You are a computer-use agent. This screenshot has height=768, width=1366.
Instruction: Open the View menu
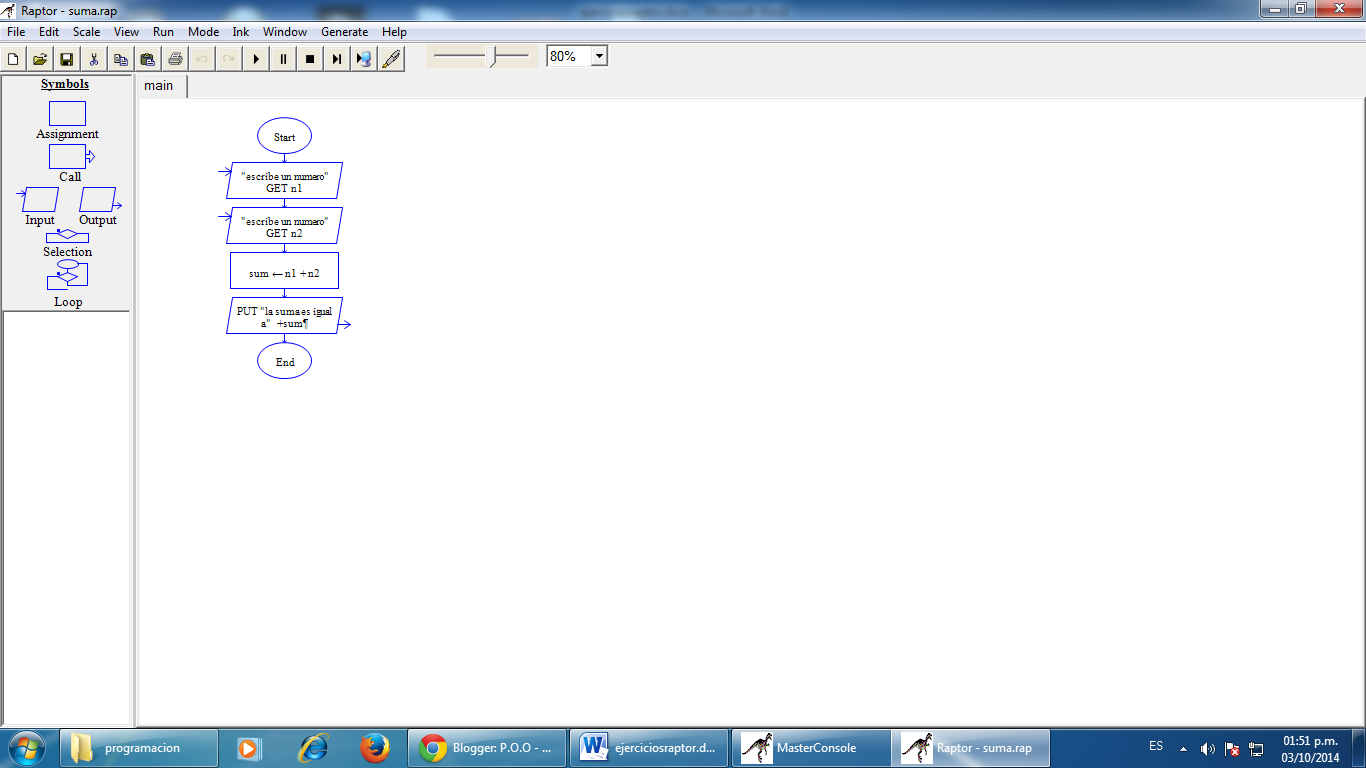pyautogui.click(x=126, y=32)
